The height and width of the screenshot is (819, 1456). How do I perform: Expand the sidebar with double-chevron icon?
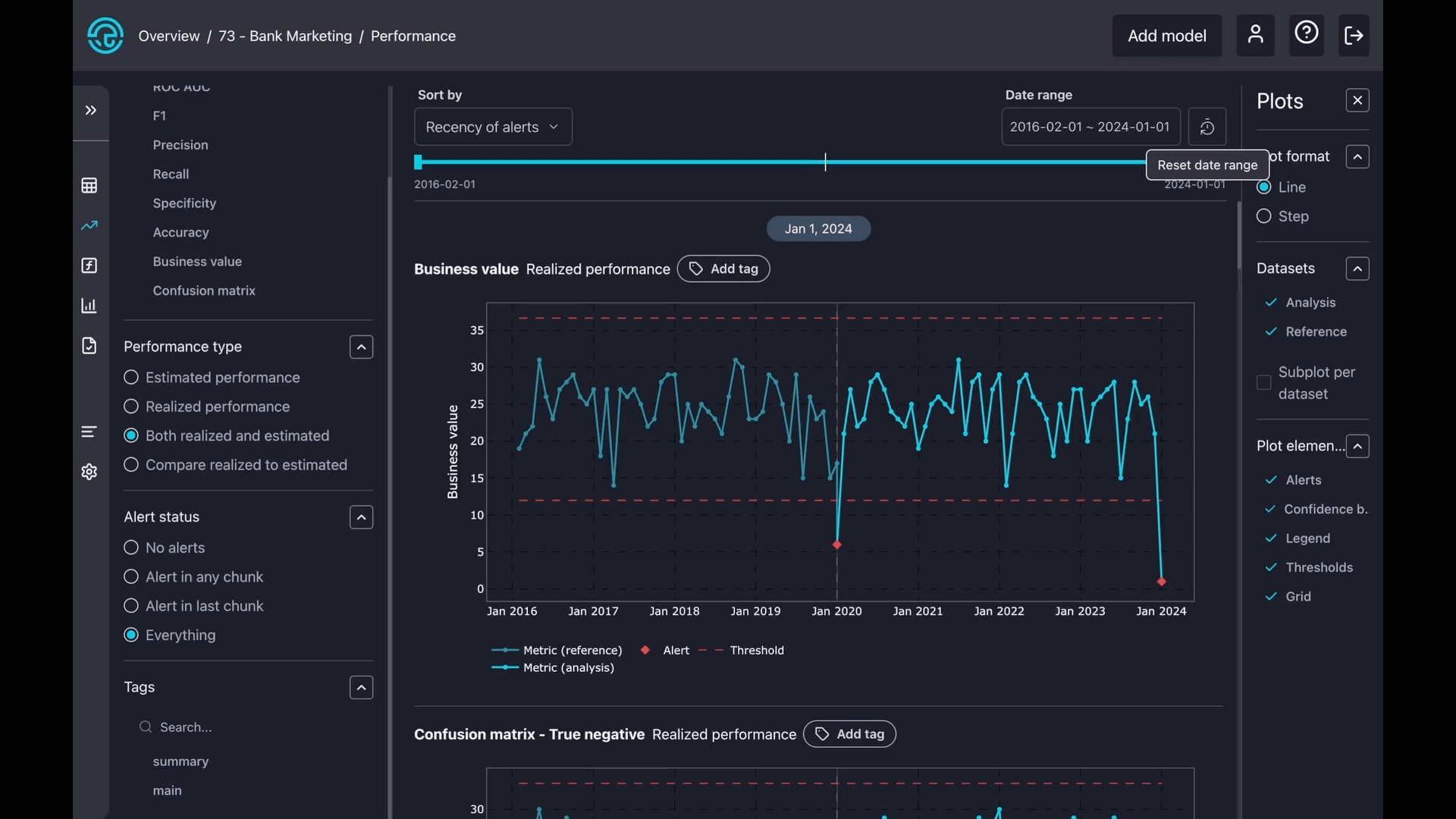[x=91, y=111]
